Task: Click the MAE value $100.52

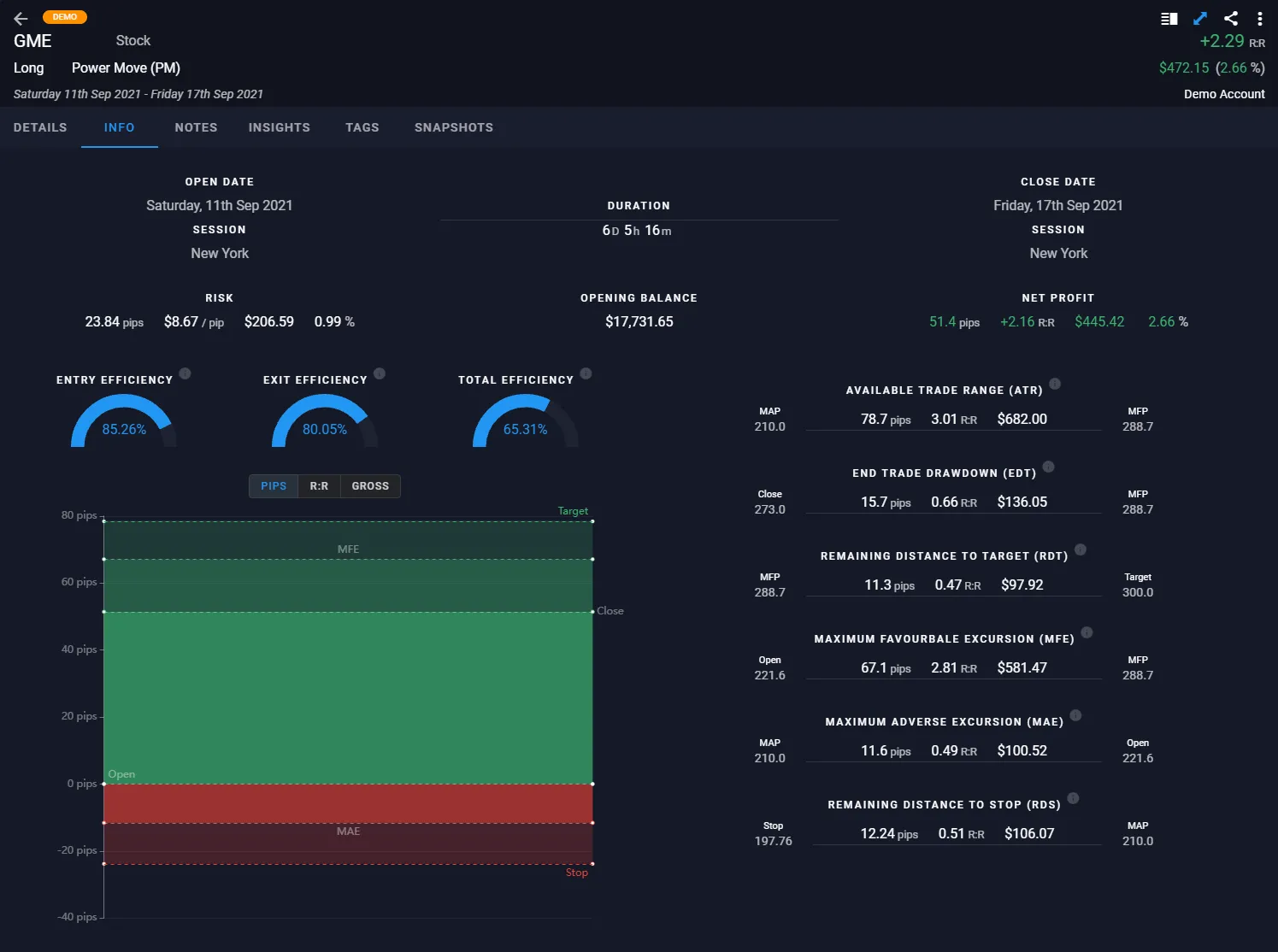Action: point(1022,750)
